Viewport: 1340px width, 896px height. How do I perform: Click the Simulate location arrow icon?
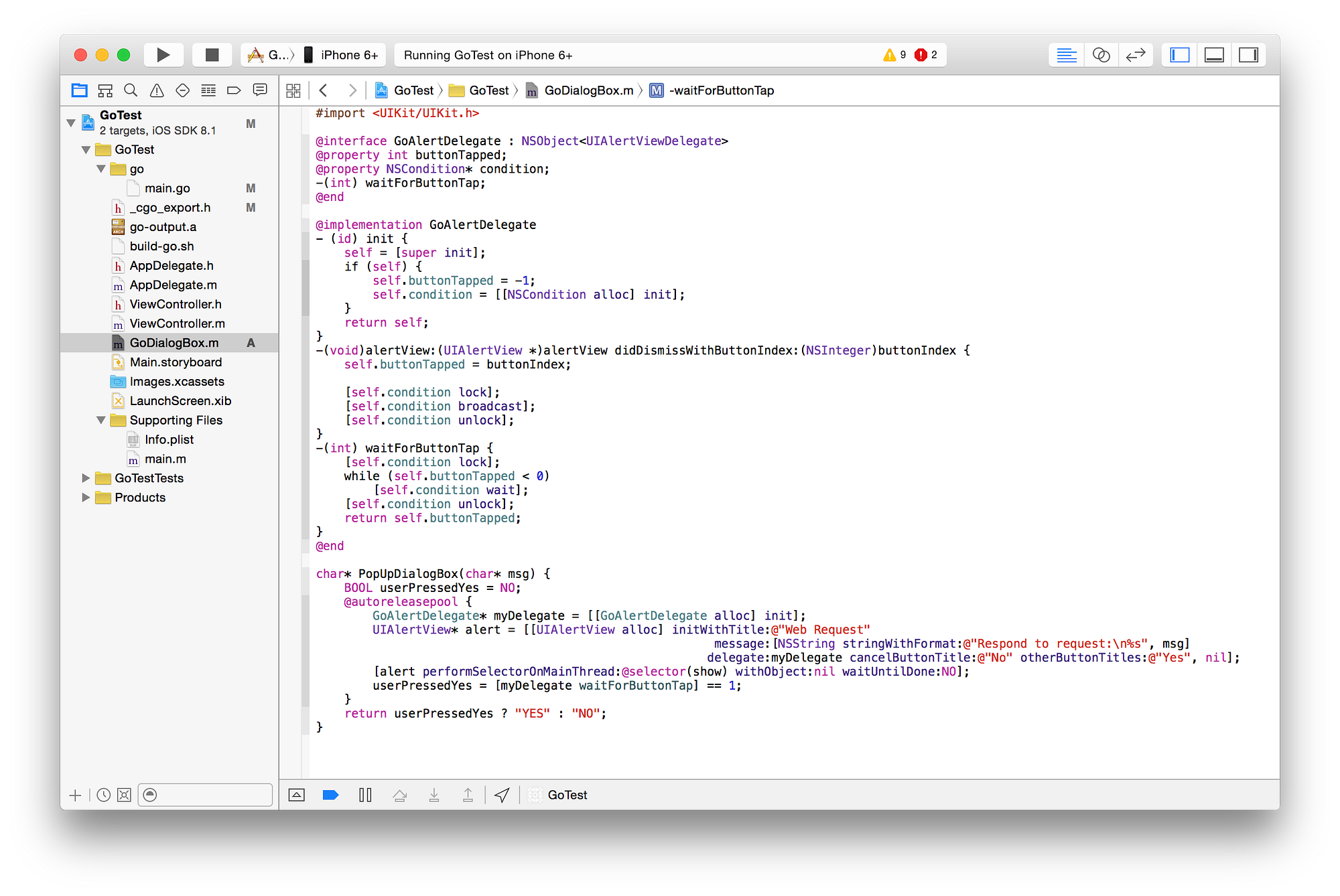[x=502, y=795]
